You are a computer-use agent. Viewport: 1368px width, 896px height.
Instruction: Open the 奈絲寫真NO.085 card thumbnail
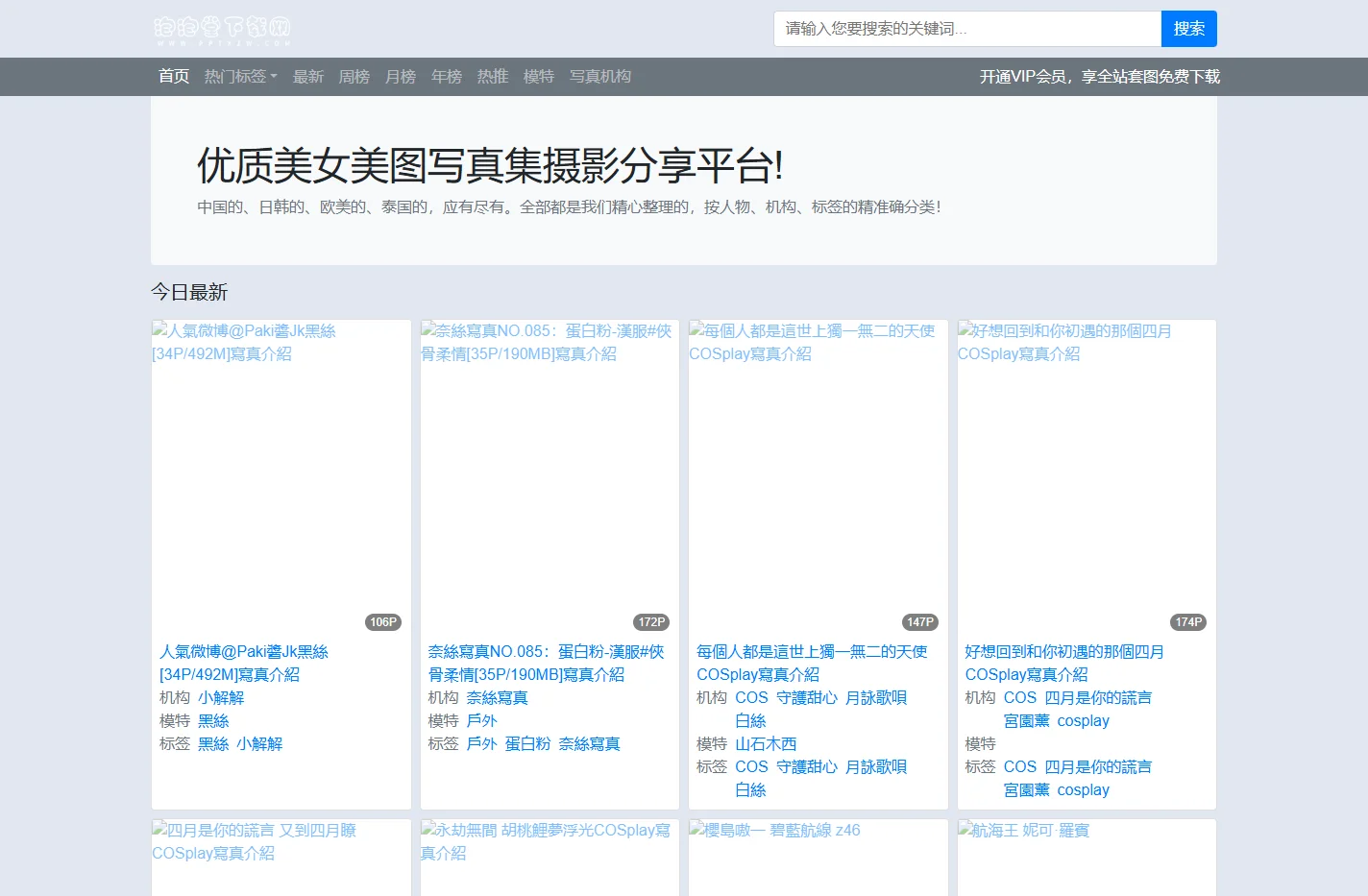coord(550,477)
